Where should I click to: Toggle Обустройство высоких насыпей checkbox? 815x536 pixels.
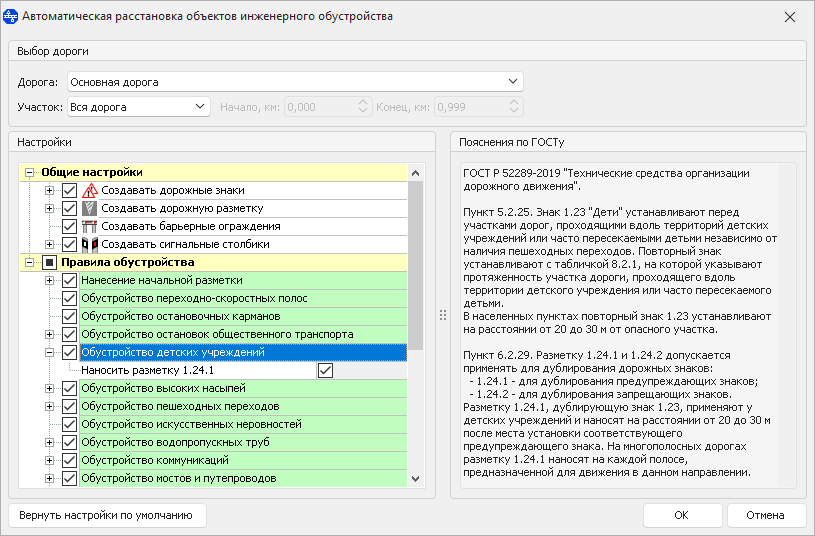70,388
